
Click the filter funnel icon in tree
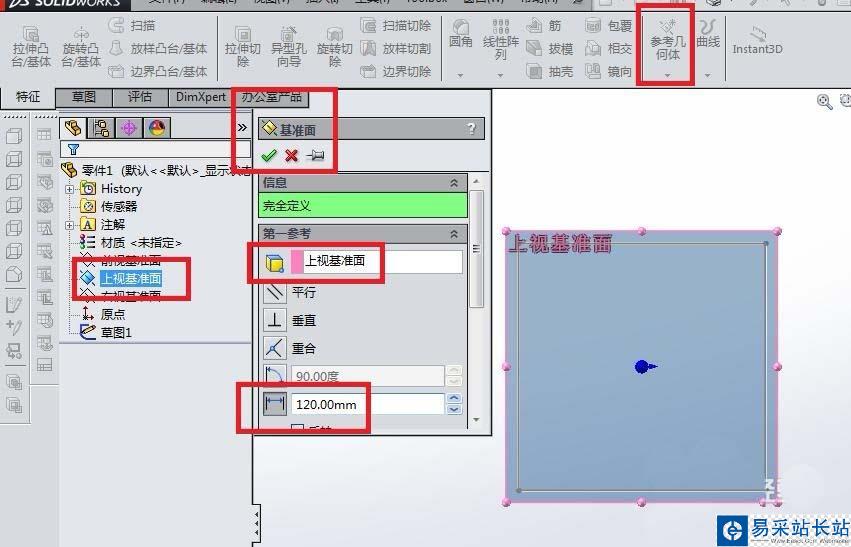click(x=73, y=149)
